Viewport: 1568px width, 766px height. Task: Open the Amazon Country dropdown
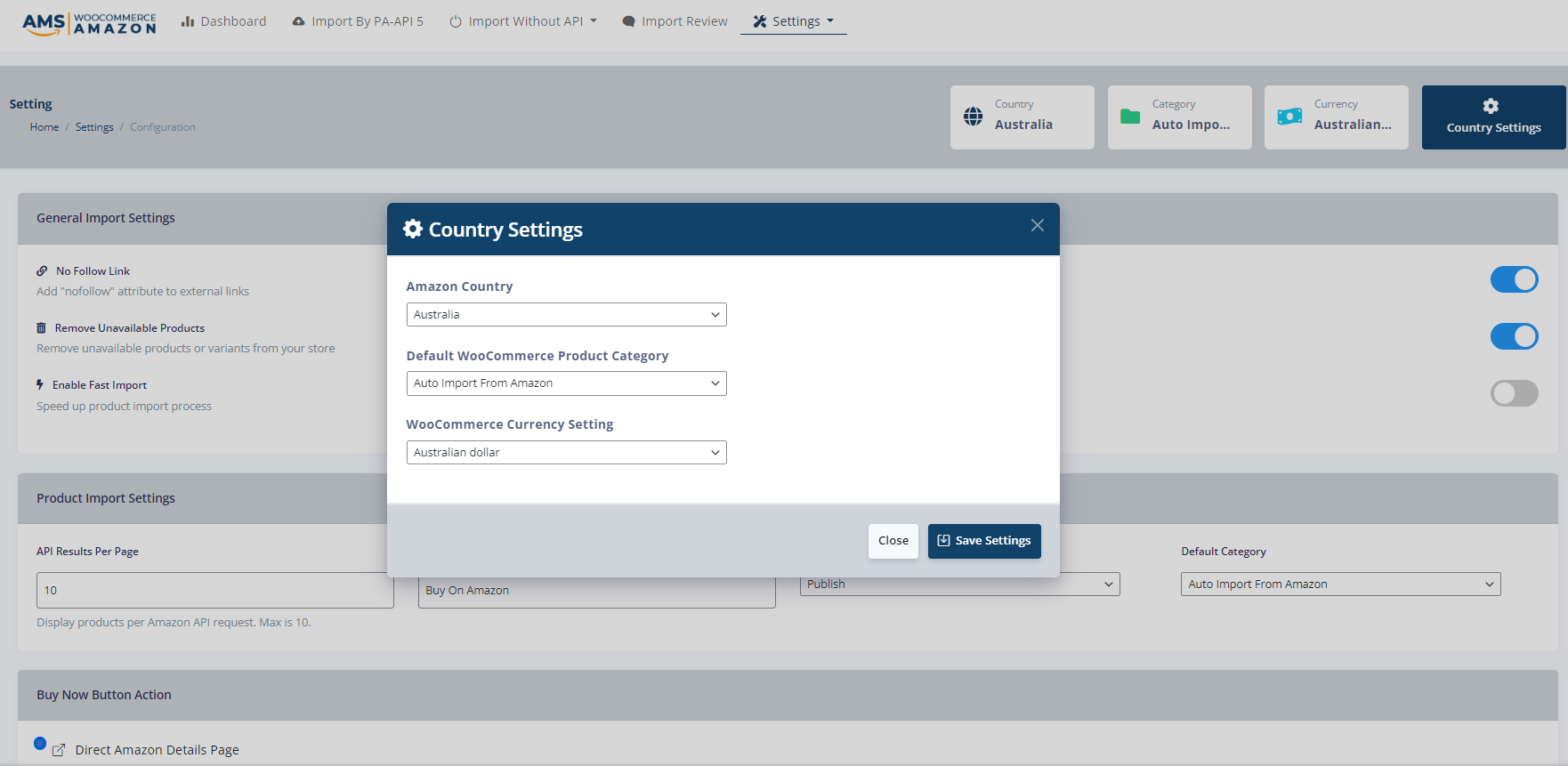[567, 315]
